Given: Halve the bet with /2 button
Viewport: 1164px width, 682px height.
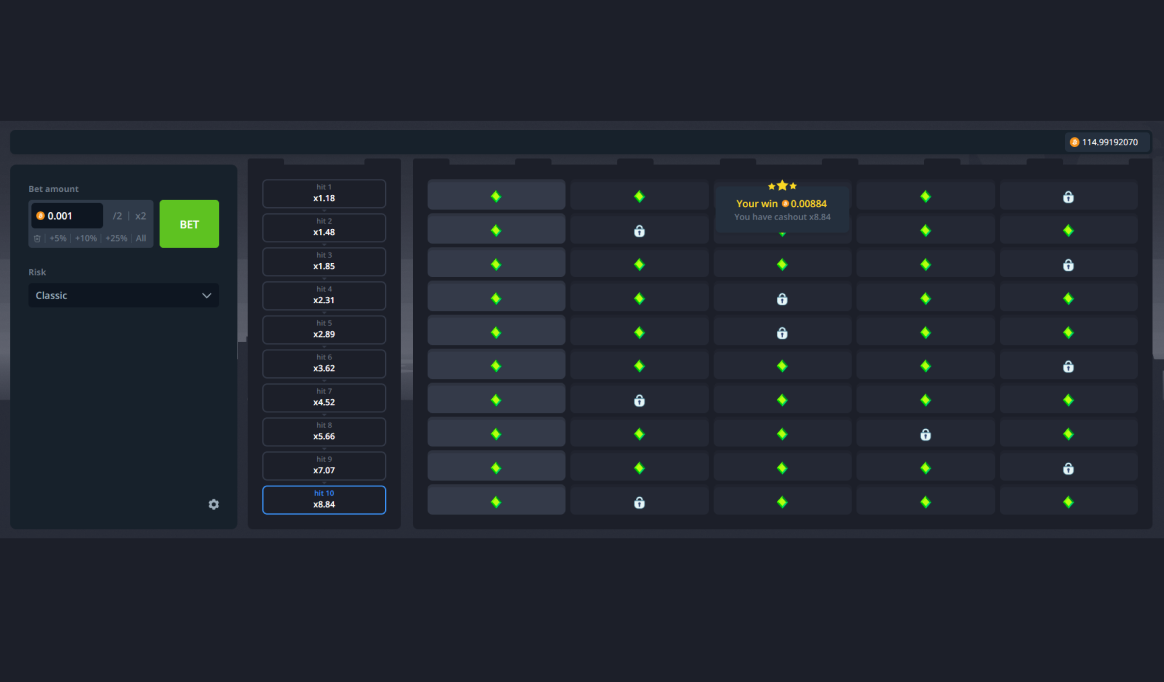Looking at the screenshot, I should click(117, 216).
